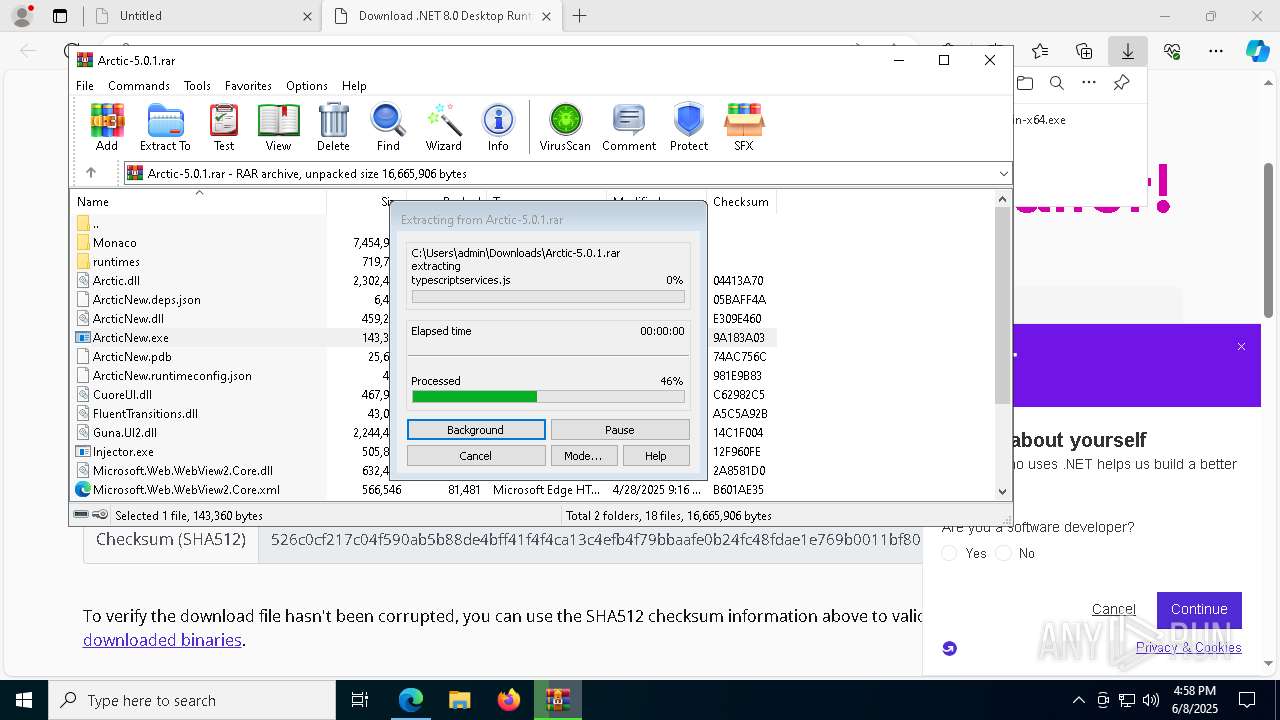Open the Favorites menu

point(248,86)
